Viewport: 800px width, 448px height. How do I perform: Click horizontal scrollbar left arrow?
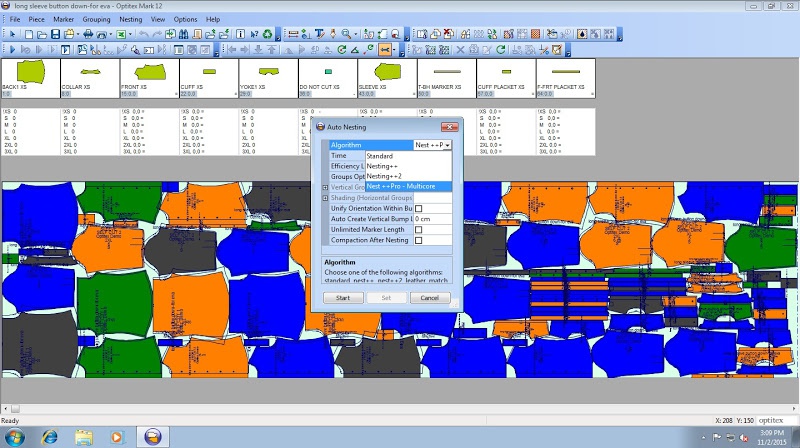coord(6,409)
